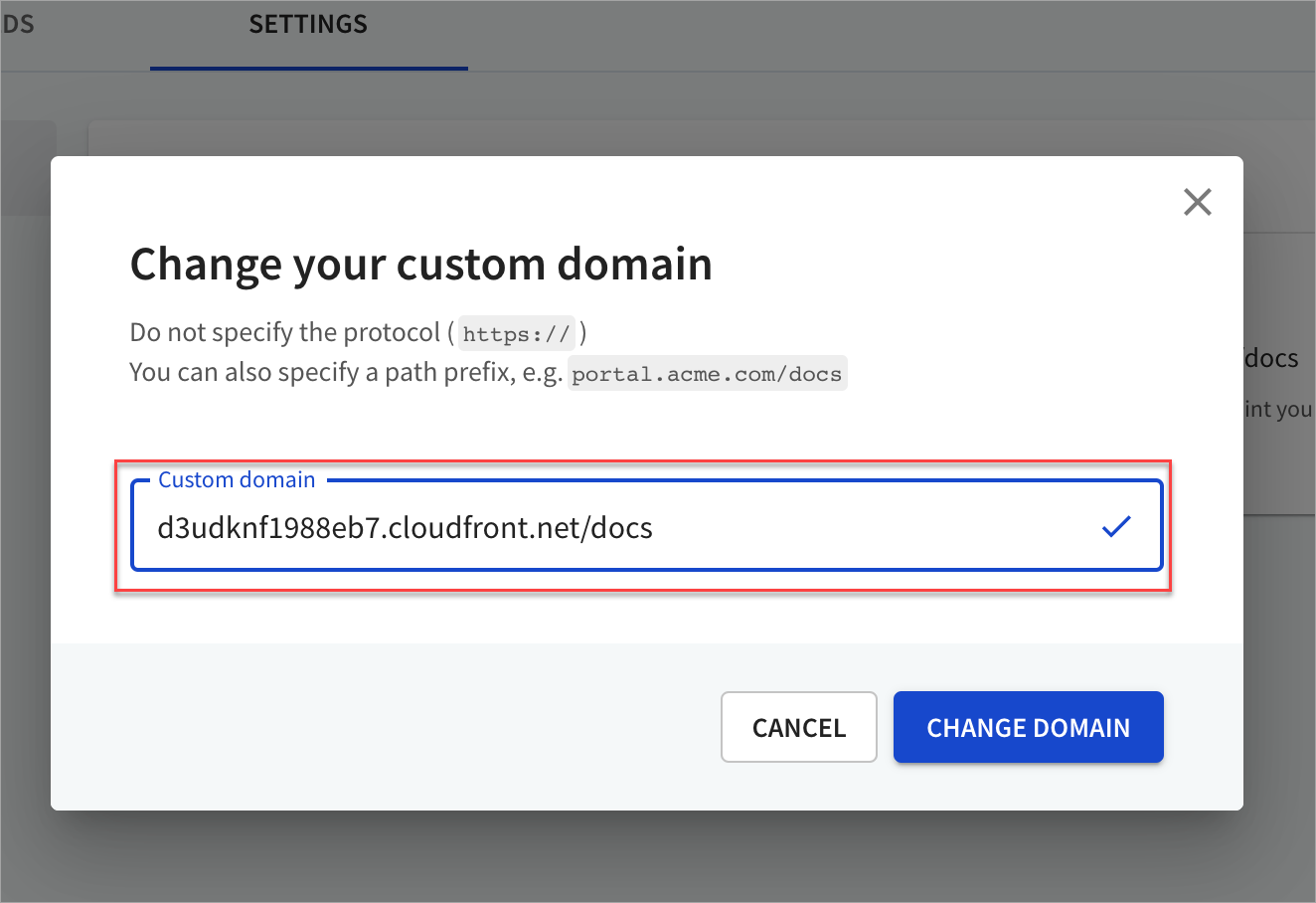Screen dimensions: 1316x903
Task: Cancel the domain change dialog
Action: coord(799,727)
